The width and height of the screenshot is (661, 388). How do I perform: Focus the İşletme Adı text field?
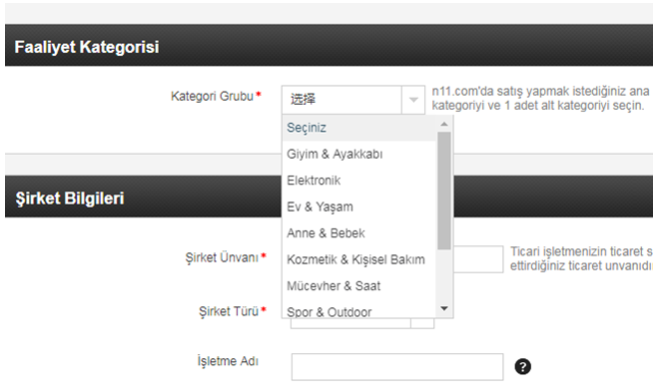[397, 366]
